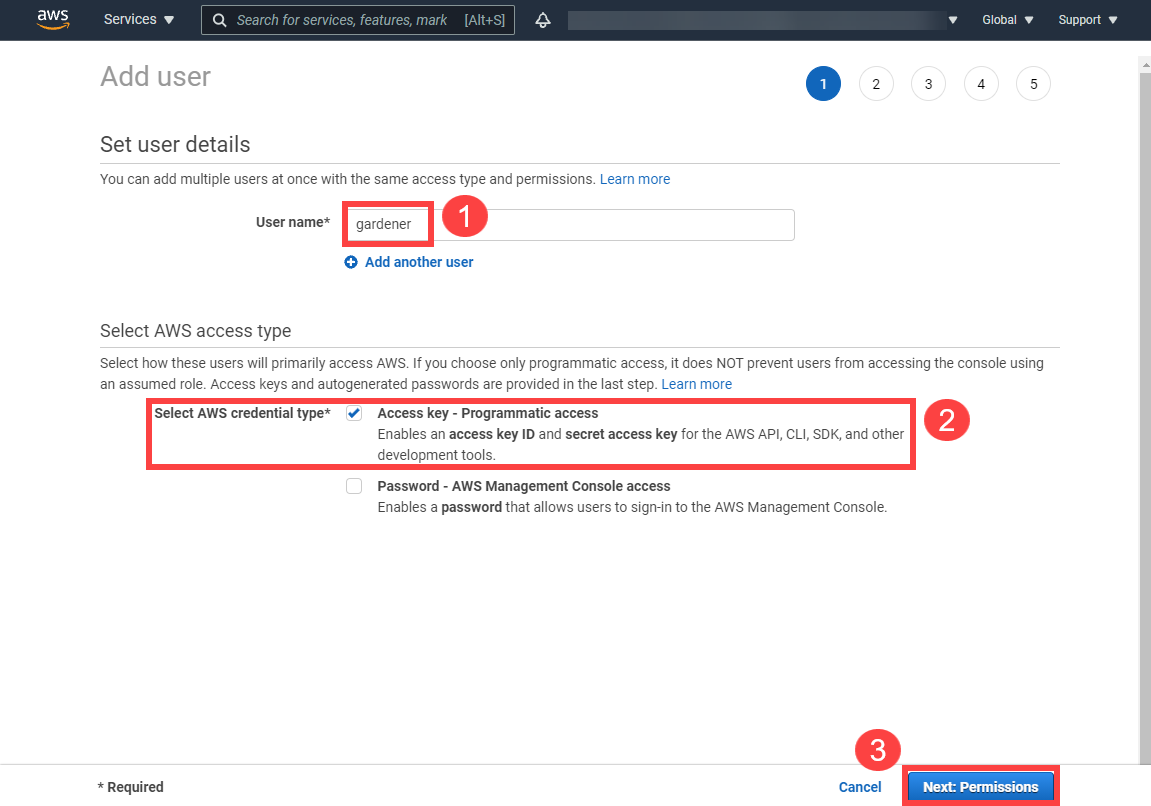Click the Cancel link
This screenshot has height=806, width=1151.
point(860,787)
